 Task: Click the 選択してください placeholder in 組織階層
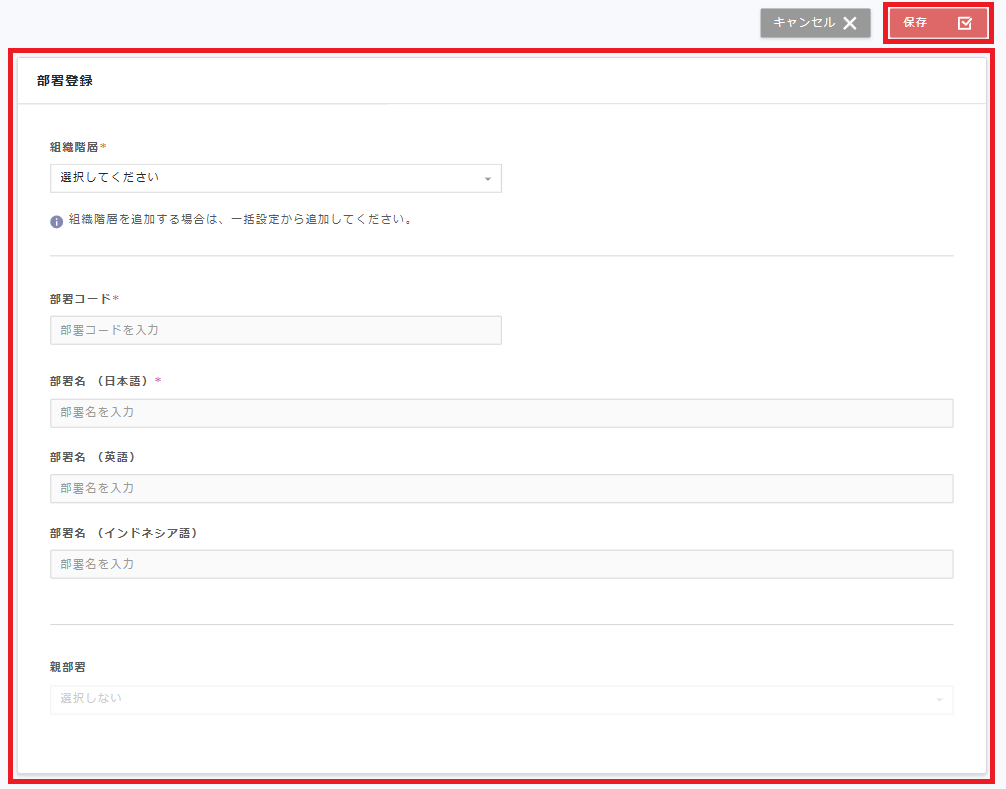[x=110, y=178]
